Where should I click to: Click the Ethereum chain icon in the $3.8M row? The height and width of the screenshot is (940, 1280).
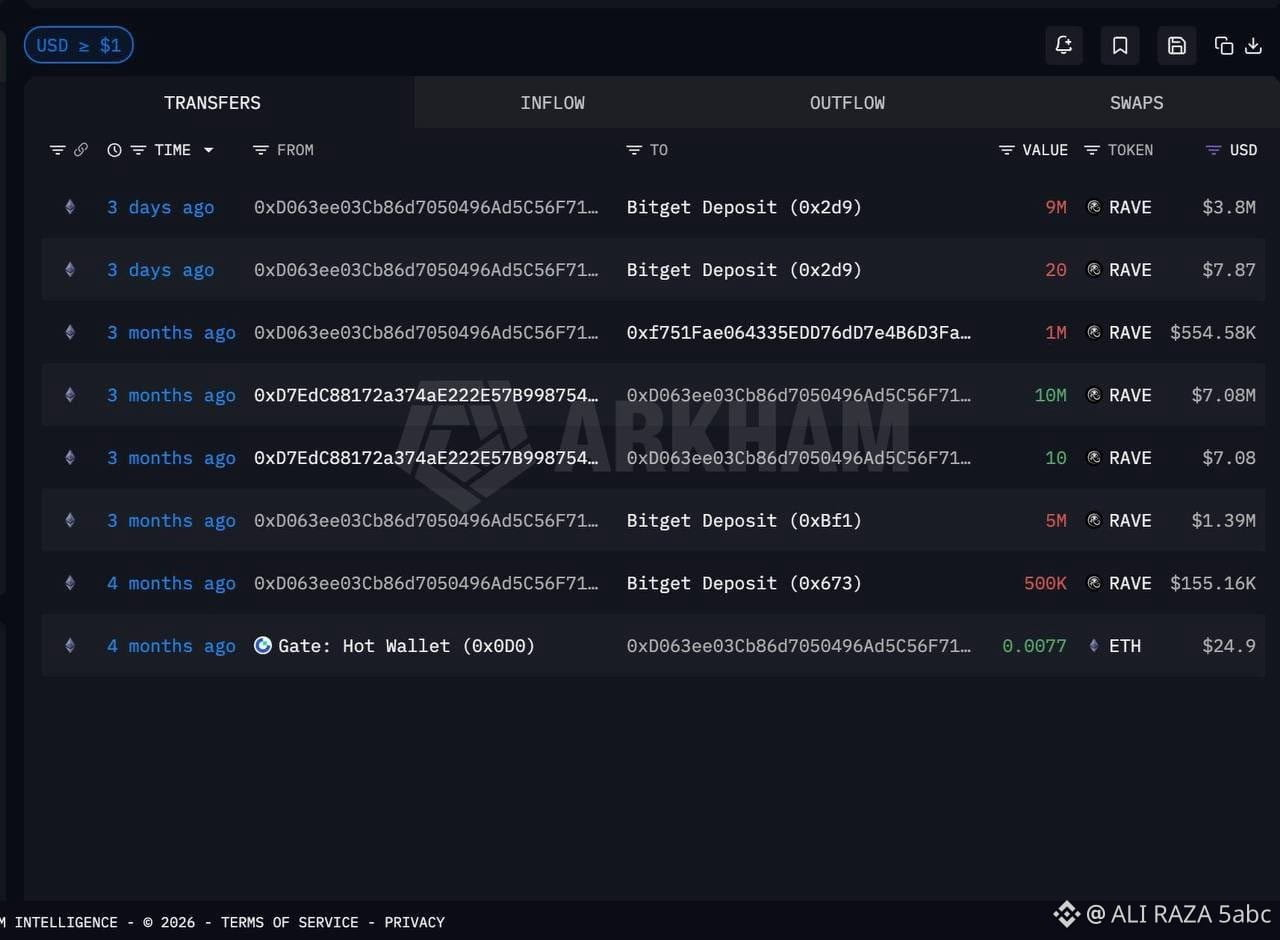(70, 207)
